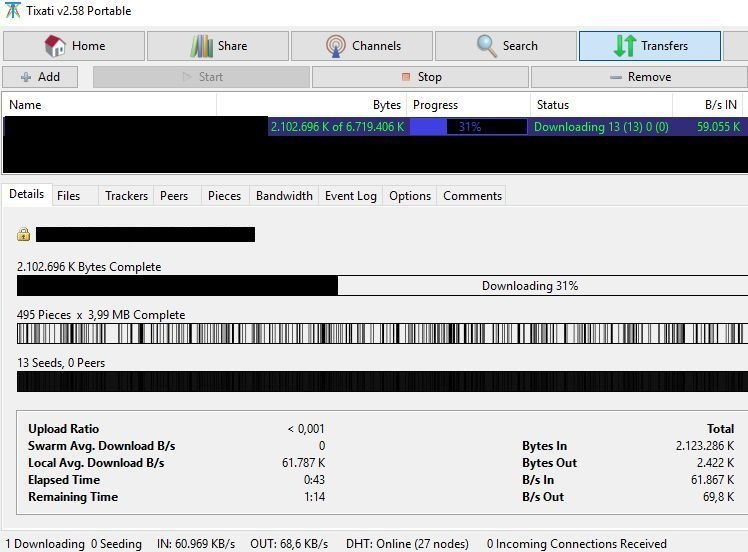
Task: Sort transfers by Name column header
Action: point(110,104)
